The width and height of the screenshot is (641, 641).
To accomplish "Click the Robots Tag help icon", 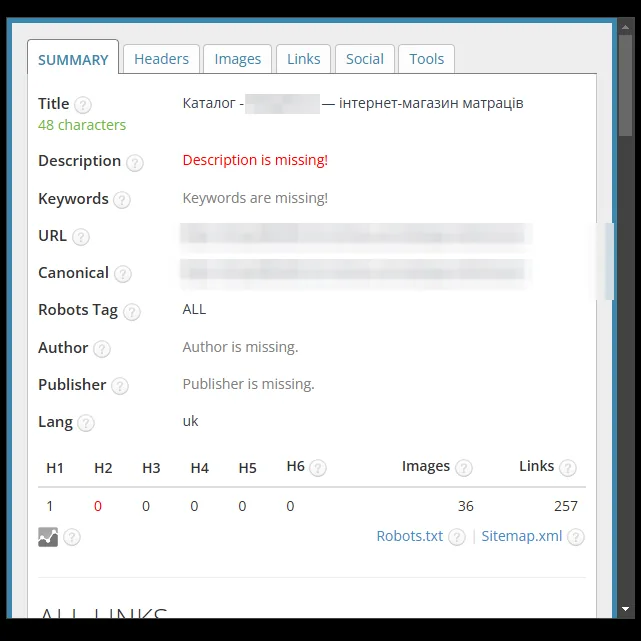I will coord(132,312).
